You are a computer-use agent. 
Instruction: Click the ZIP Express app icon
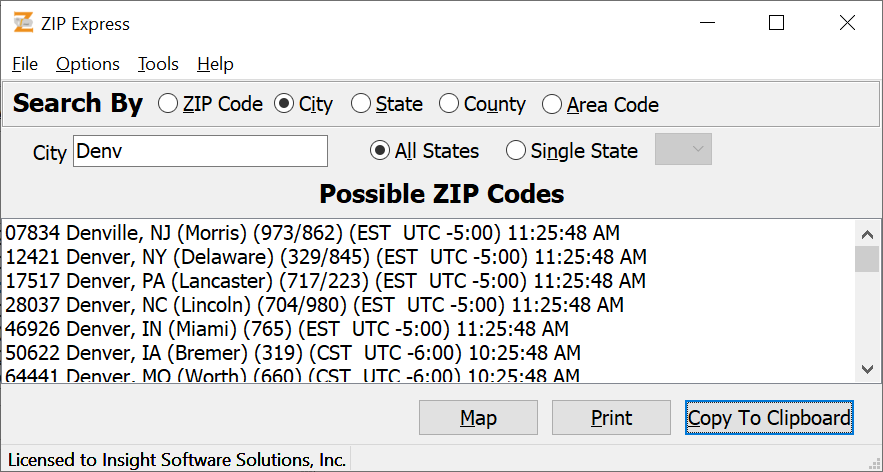click(x=22, y=23)
